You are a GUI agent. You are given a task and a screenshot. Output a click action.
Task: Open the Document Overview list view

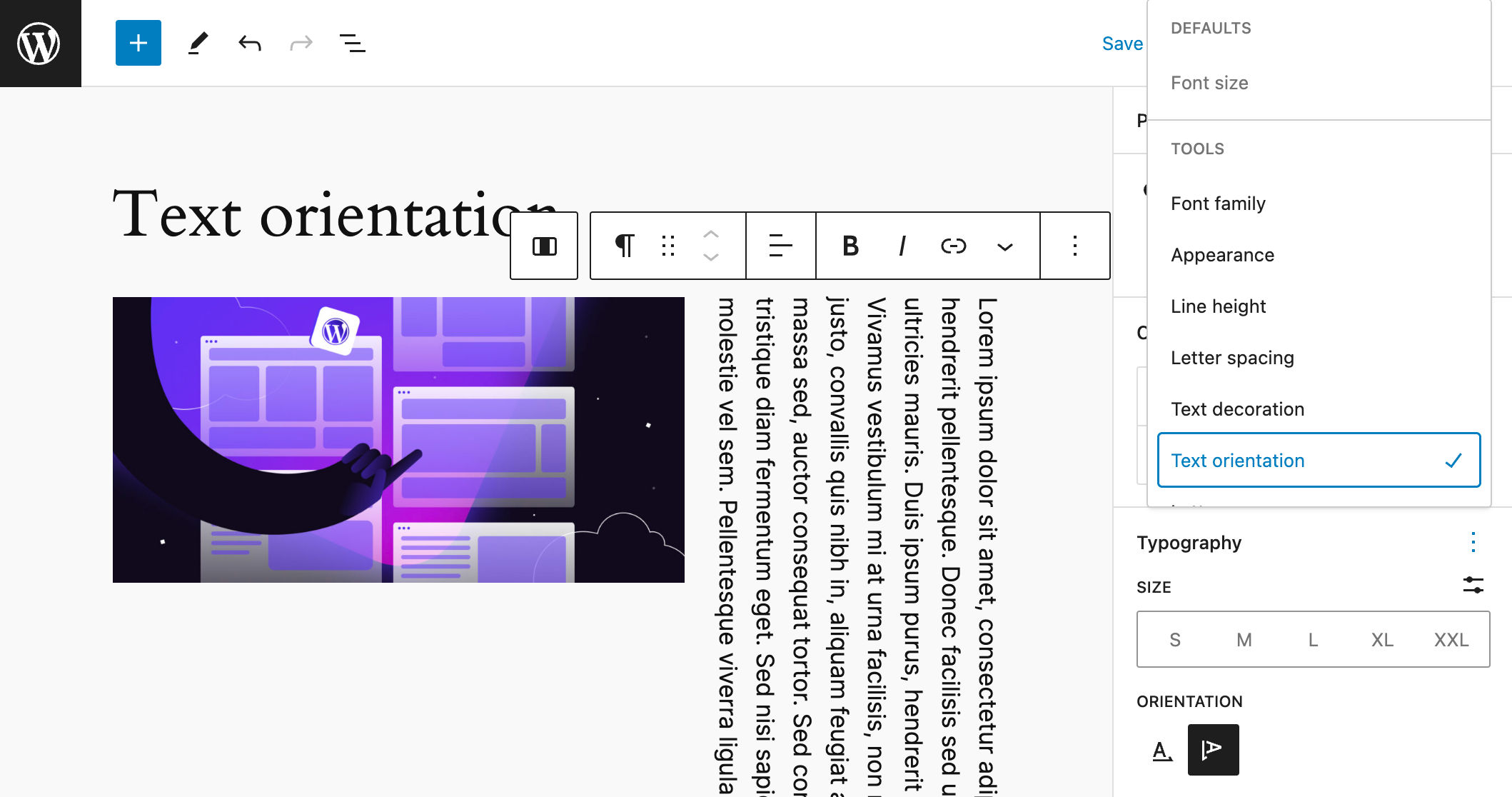(352, 44)
